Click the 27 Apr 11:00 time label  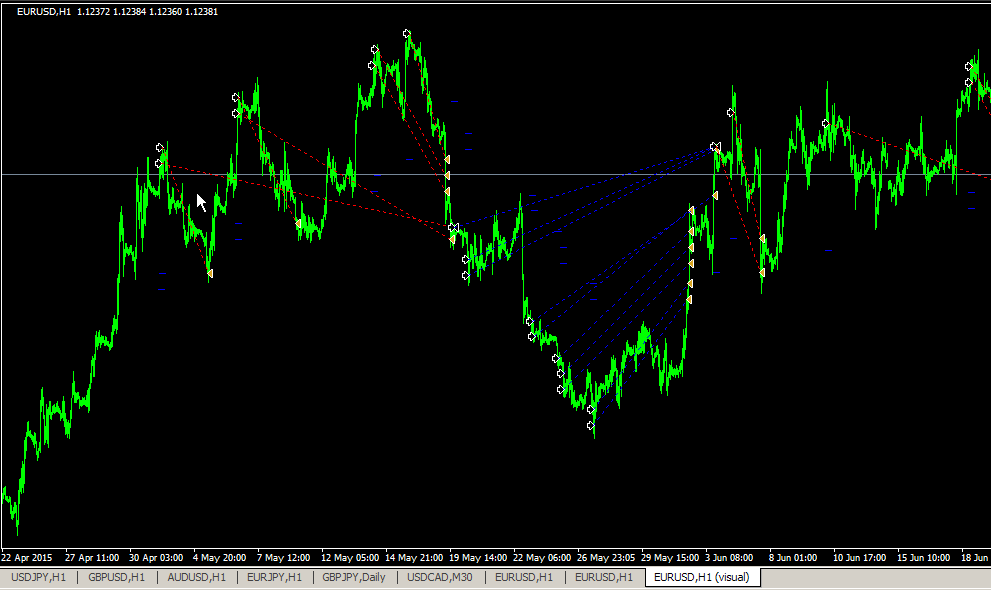pyautogui.click(x=92, y=558)
